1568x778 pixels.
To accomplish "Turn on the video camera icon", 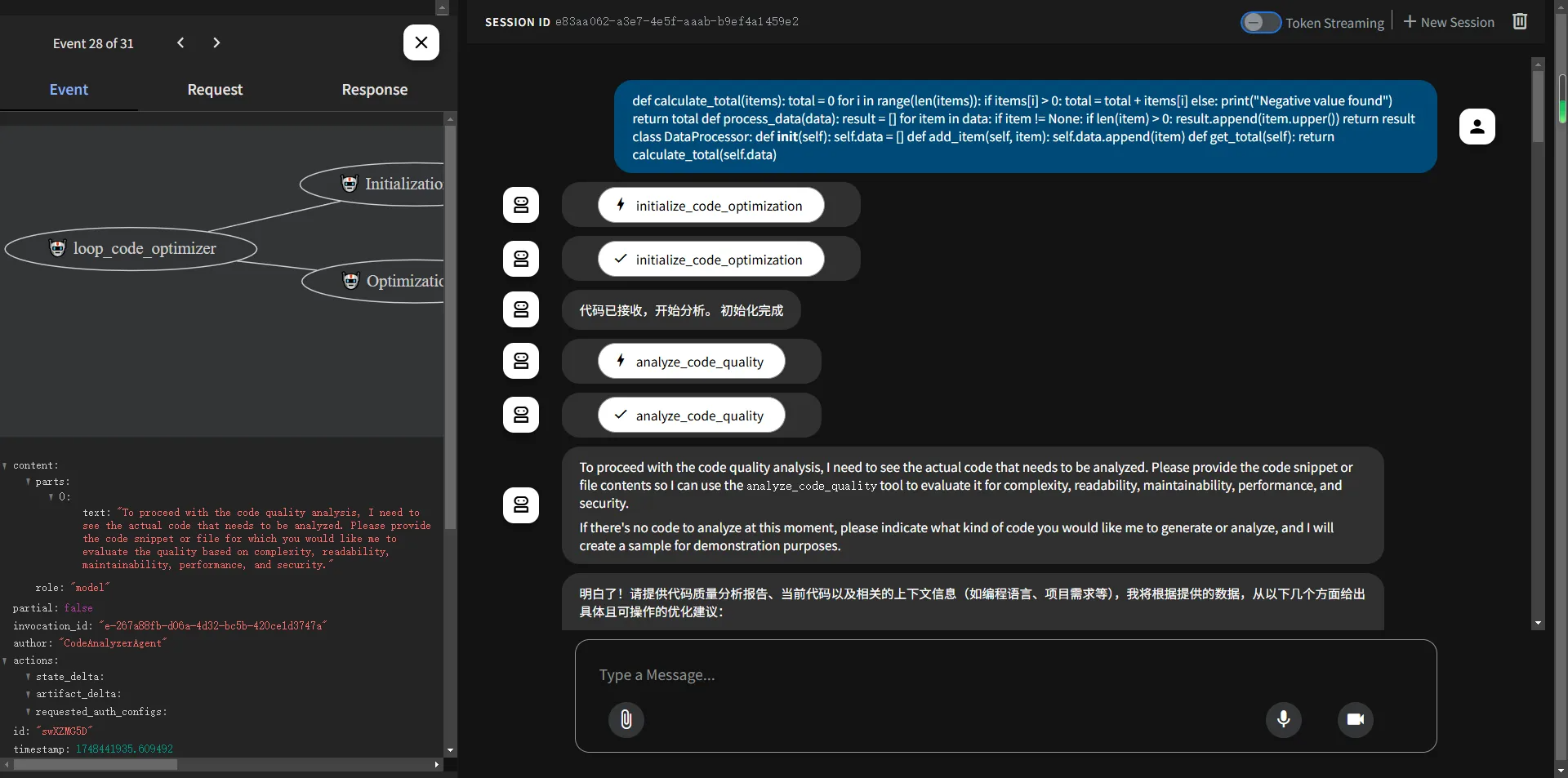I will click(1356, 719).
